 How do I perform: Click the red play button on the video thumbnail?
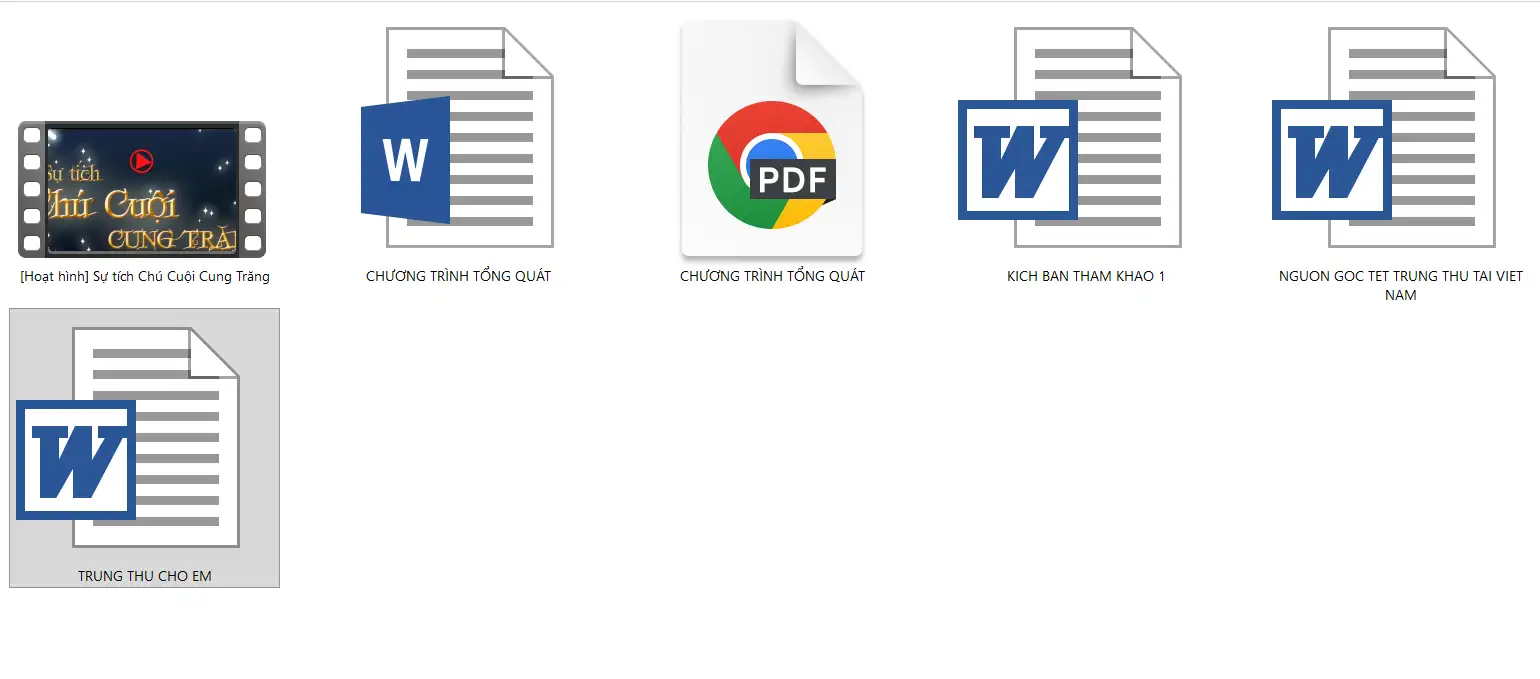click(142, 160)
